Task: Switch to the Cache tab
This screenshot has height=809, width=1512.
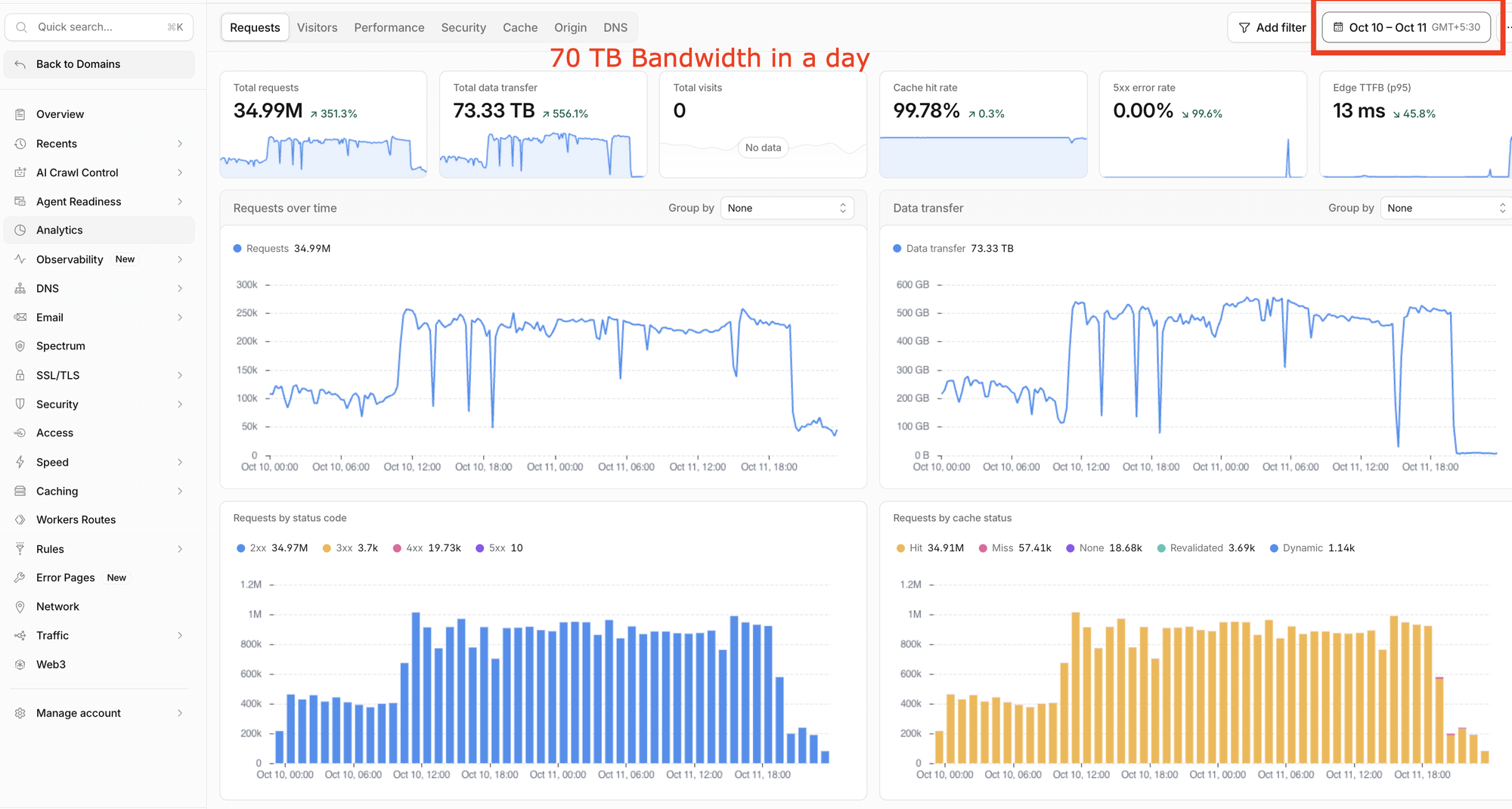Action: 520,27
